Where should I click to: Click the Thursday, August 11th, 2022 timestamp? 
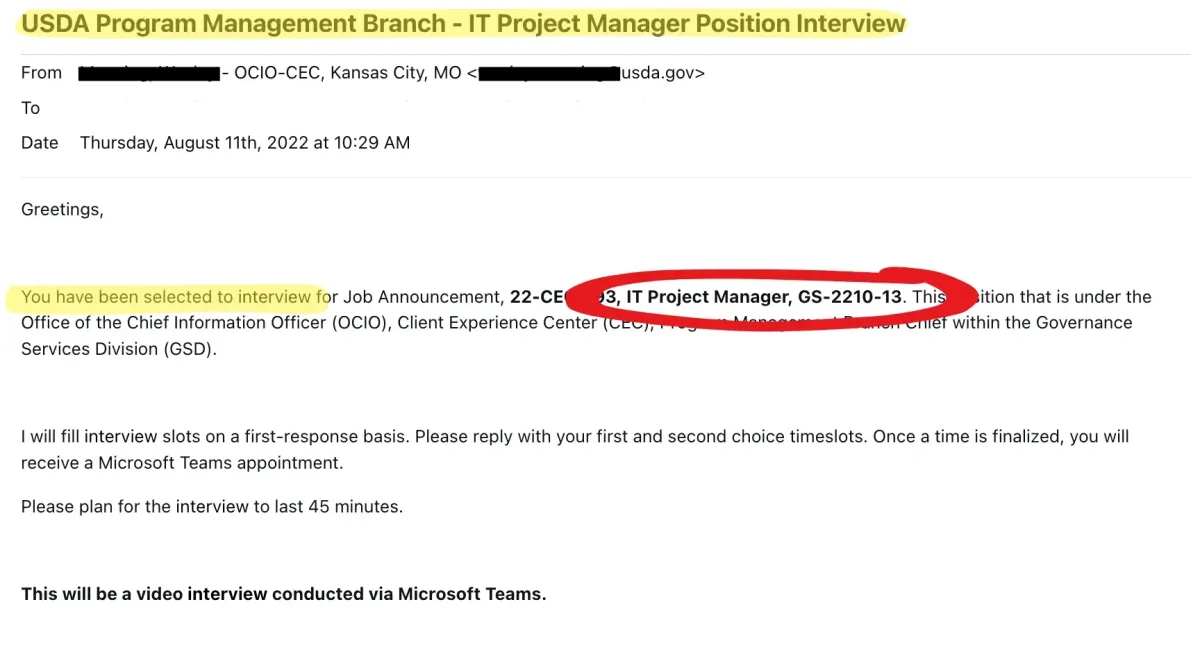click(245, 143)
